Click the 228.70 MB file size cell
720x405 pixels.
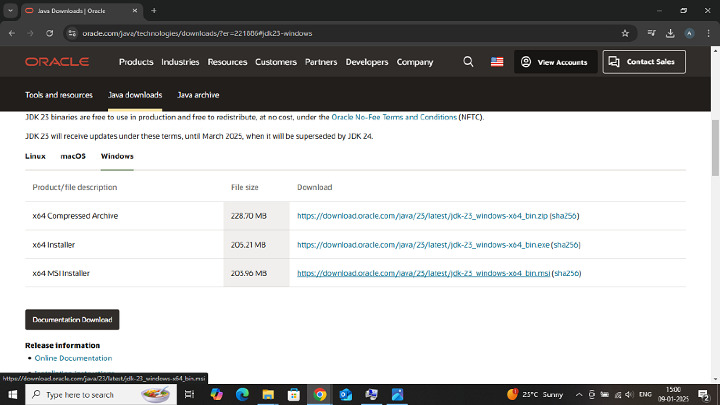click(x=256, y=216)
